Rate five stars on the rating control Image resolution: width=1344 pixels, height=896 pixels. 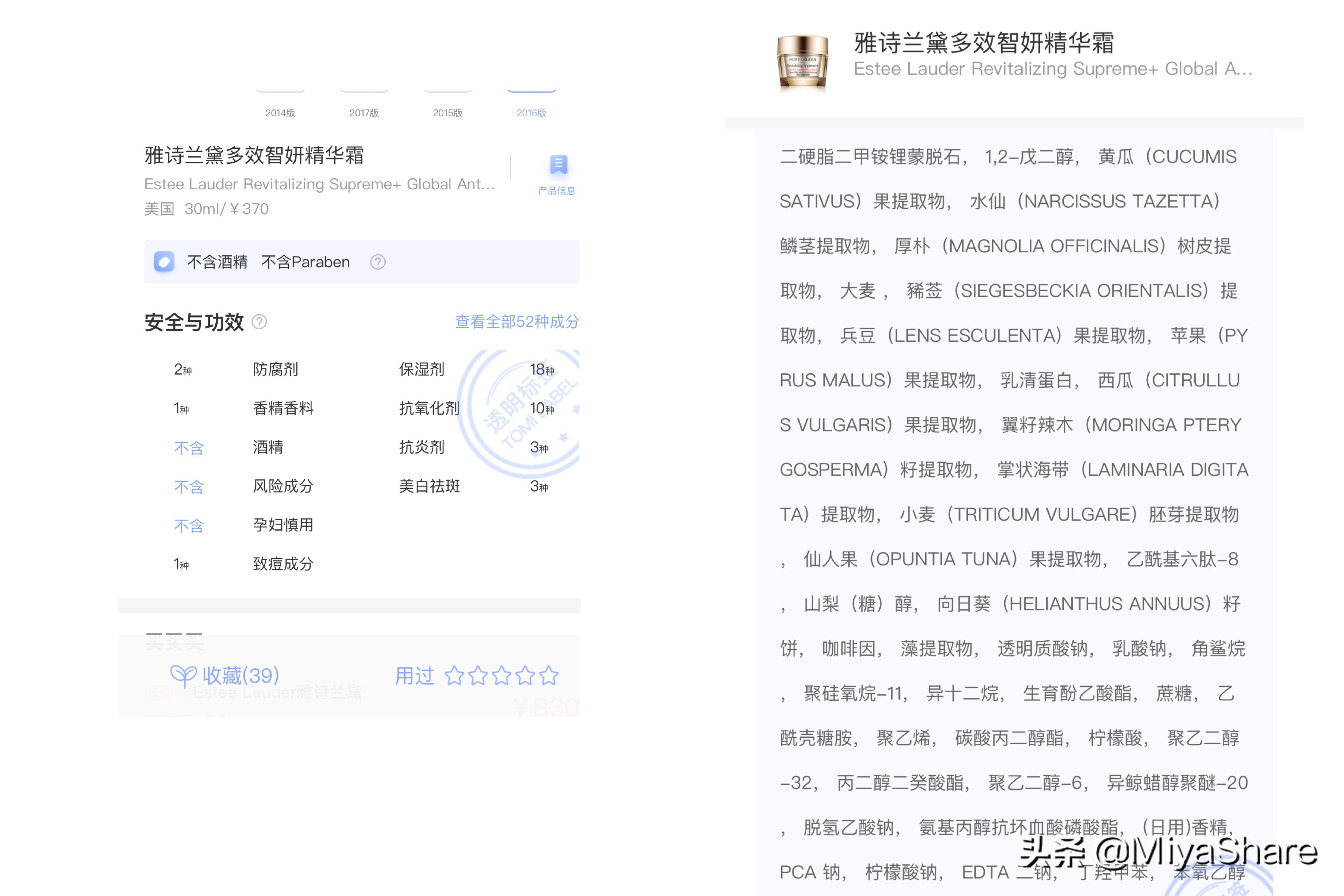pyautogui.click(x=549, y=676)
